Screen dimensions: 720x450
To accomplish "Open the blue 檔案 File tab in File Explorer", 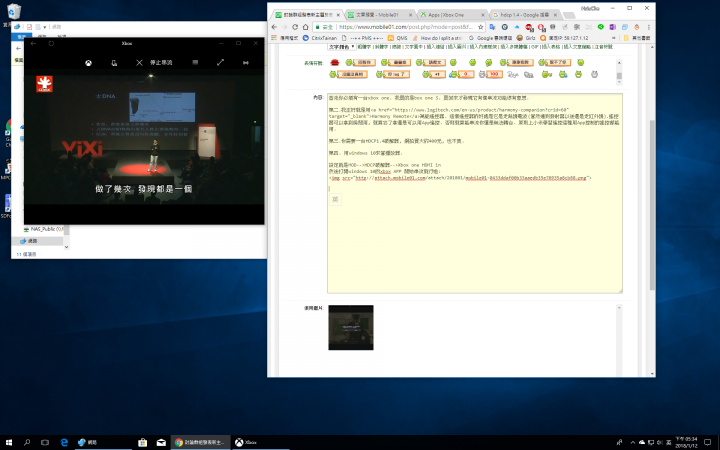I will pyautogui.click(x=22, y=37).
